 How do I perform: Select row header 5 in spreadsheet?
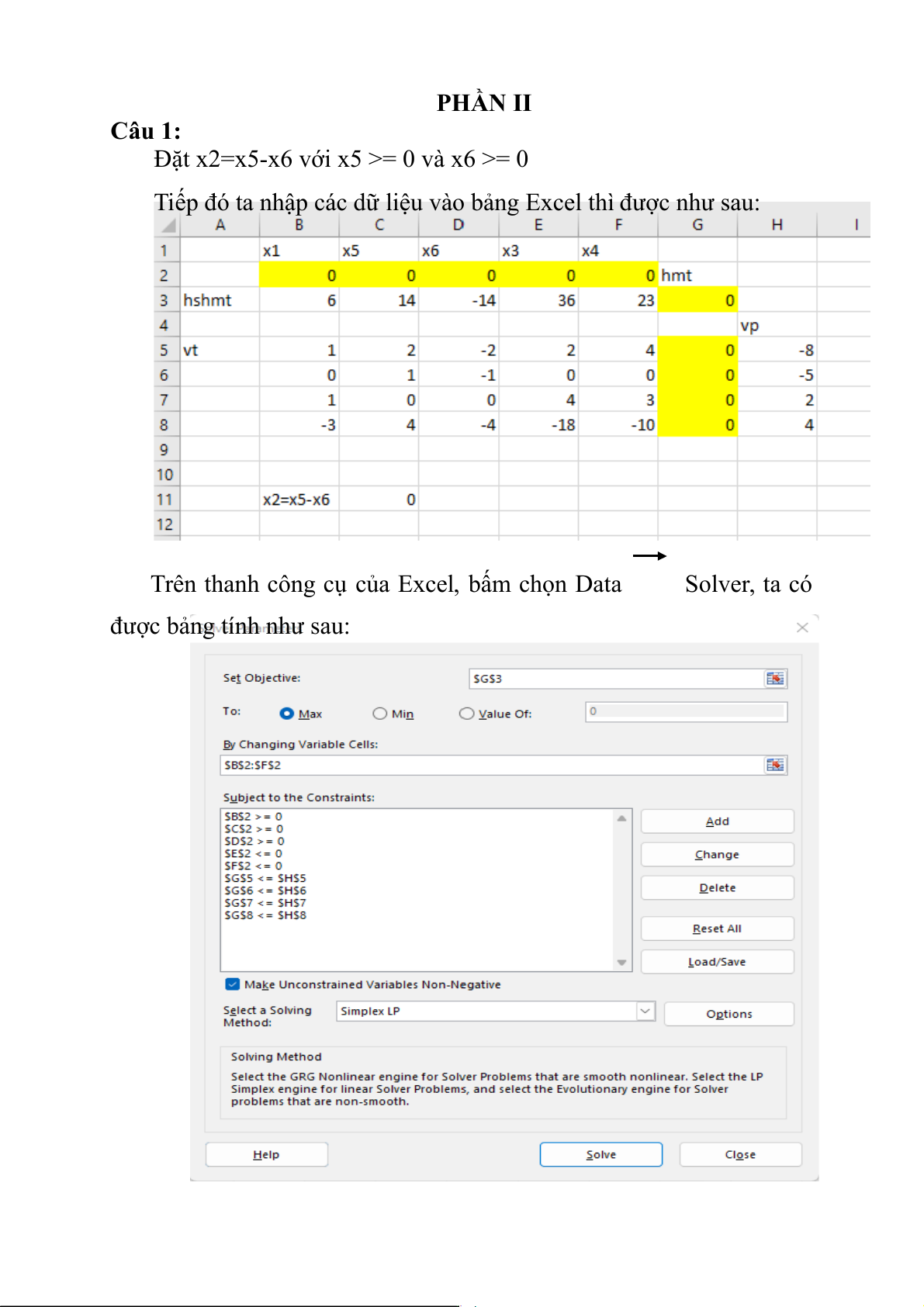coord(164,351)
